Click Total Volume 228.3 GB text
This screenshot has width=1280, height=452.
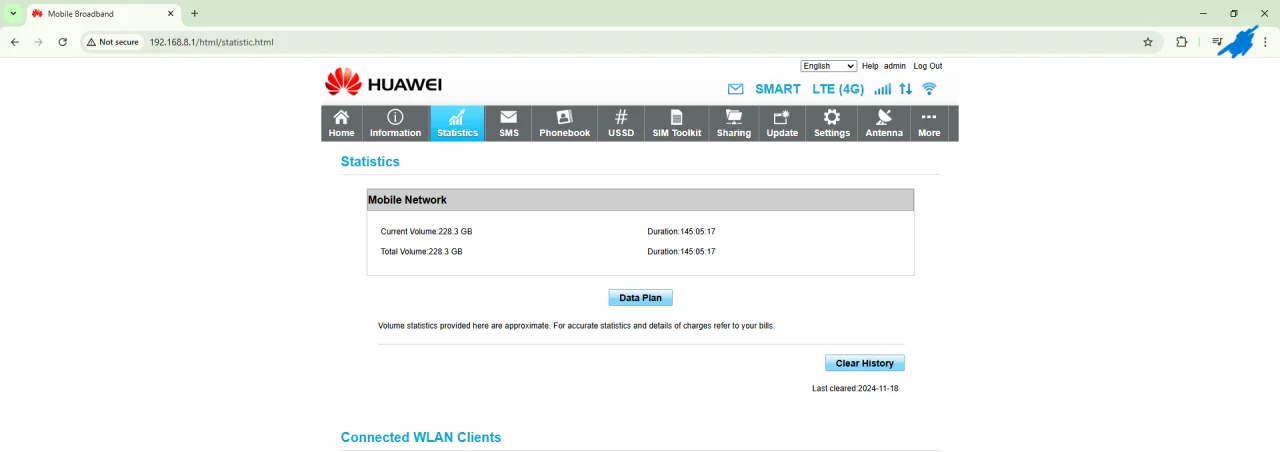click(422, 252)
